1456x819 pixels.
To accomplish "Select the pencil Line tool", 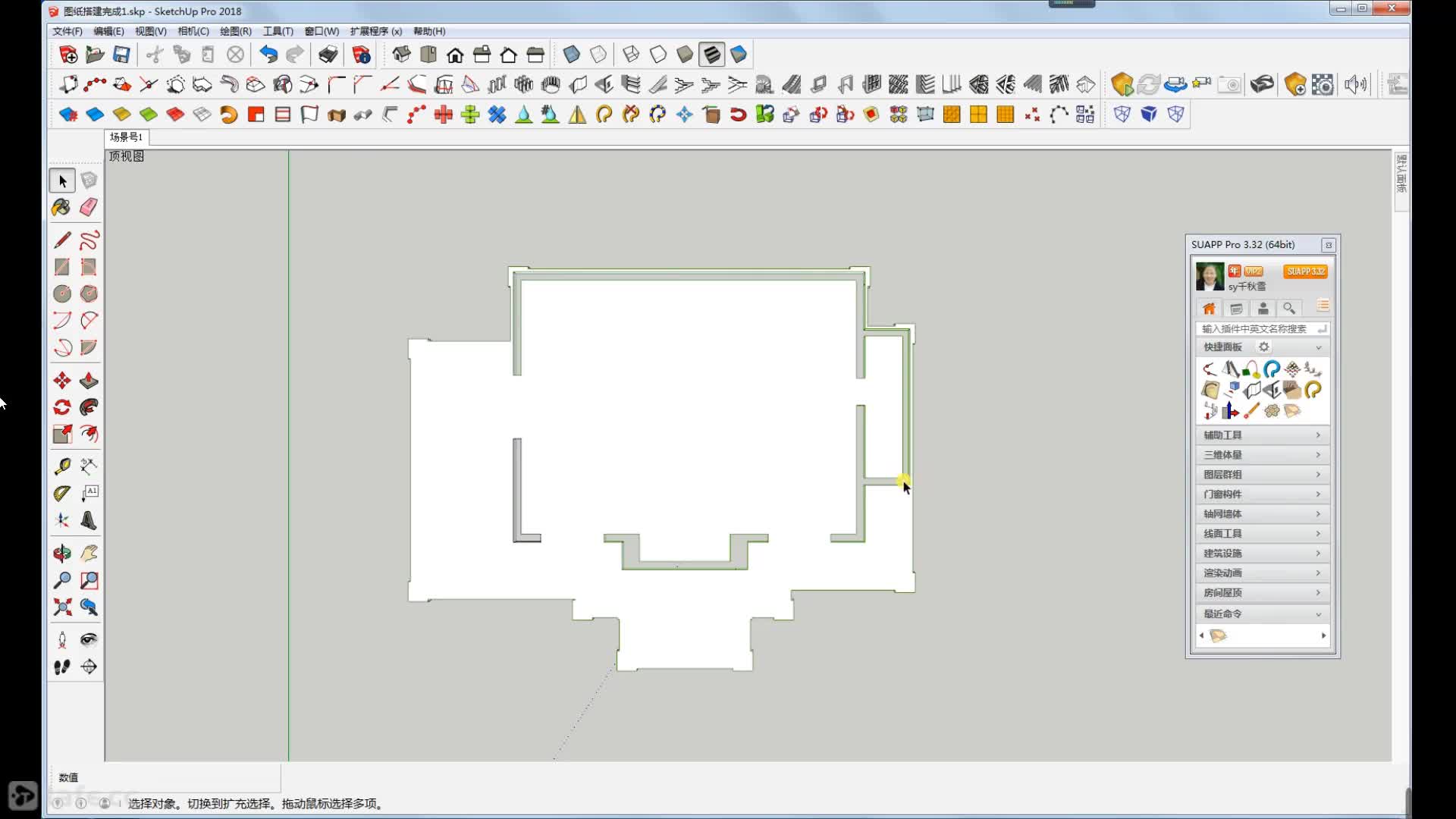I will (x=62, y=240).
